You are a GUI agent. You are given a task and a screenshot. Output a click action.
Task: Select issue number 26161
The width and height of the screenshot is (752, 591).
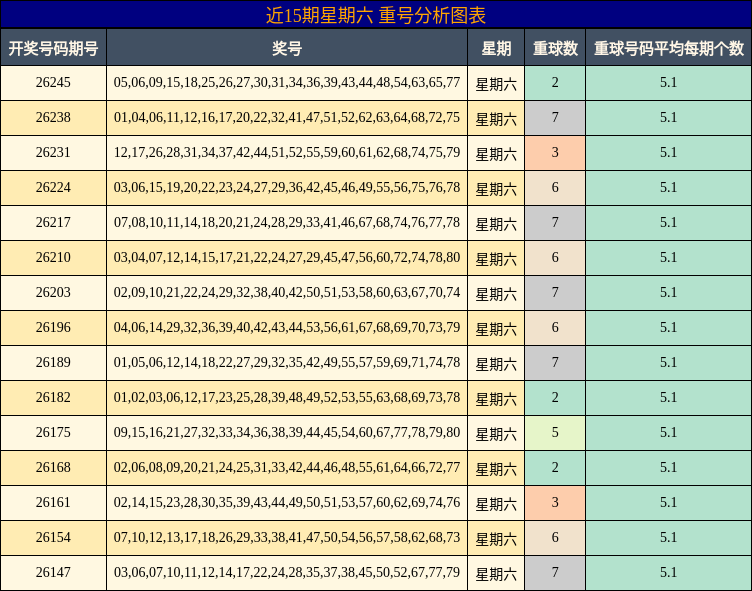[x=53, y=503]
